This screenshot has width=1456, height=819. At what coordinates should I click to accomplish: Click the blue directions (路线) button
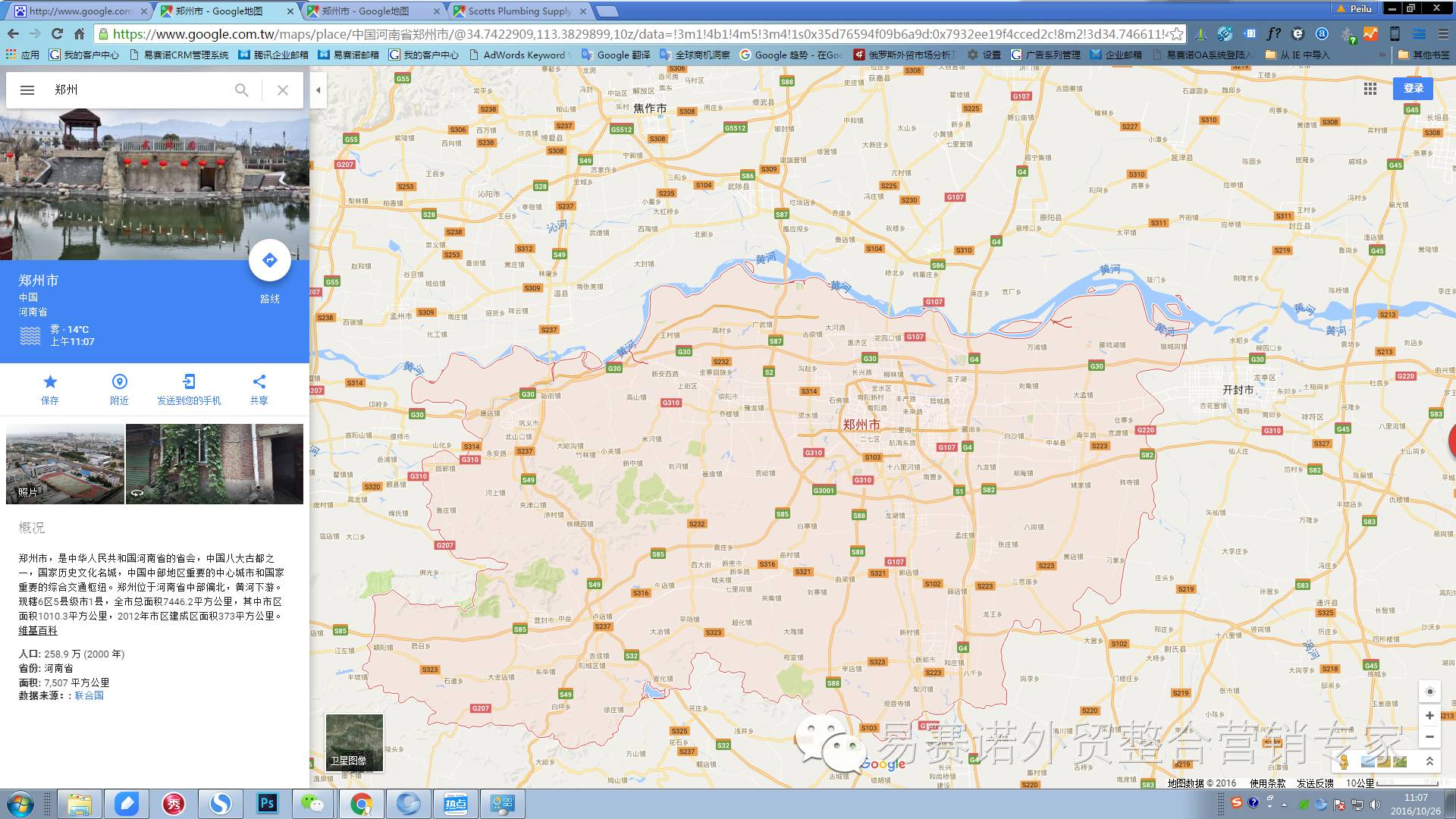pyautogui.click(x=269, y=261)
